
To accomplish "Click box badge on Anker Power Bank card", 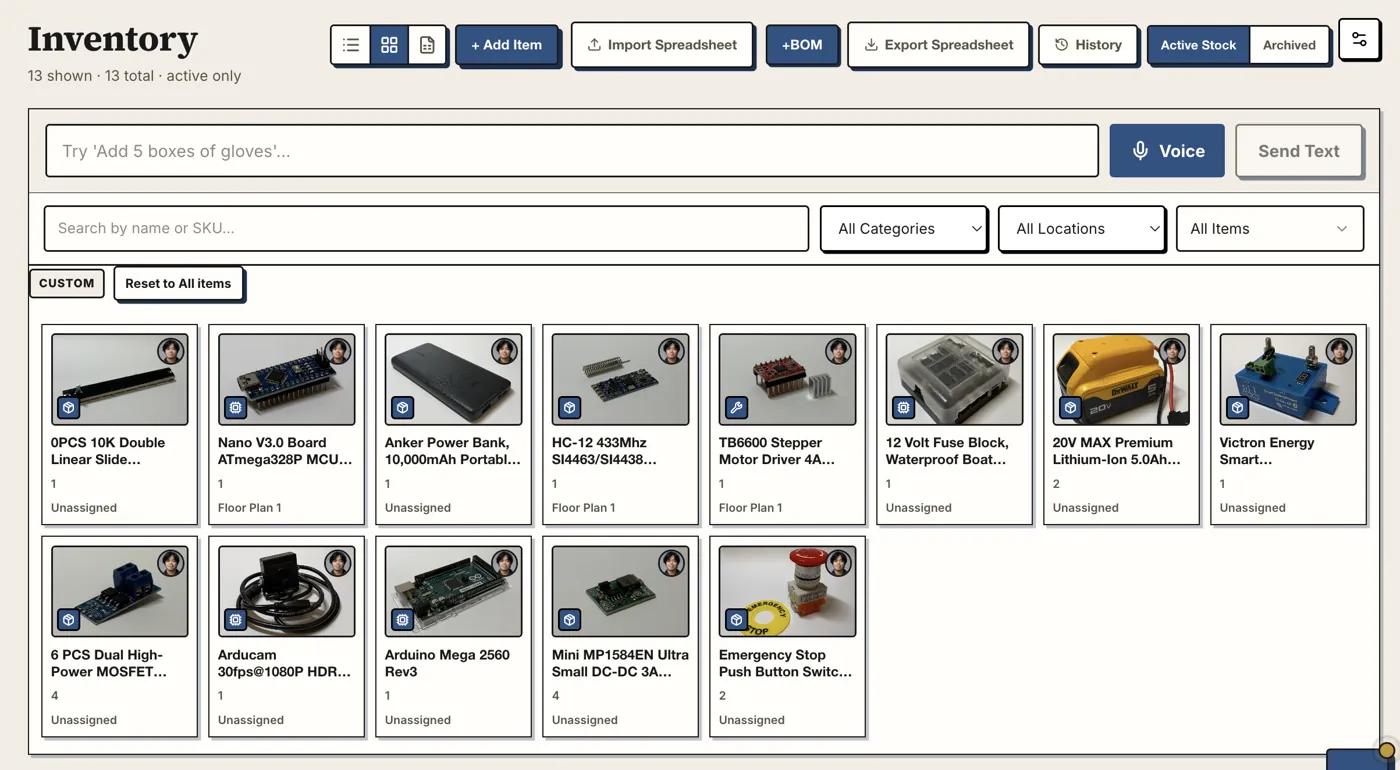I will point(402,407).
